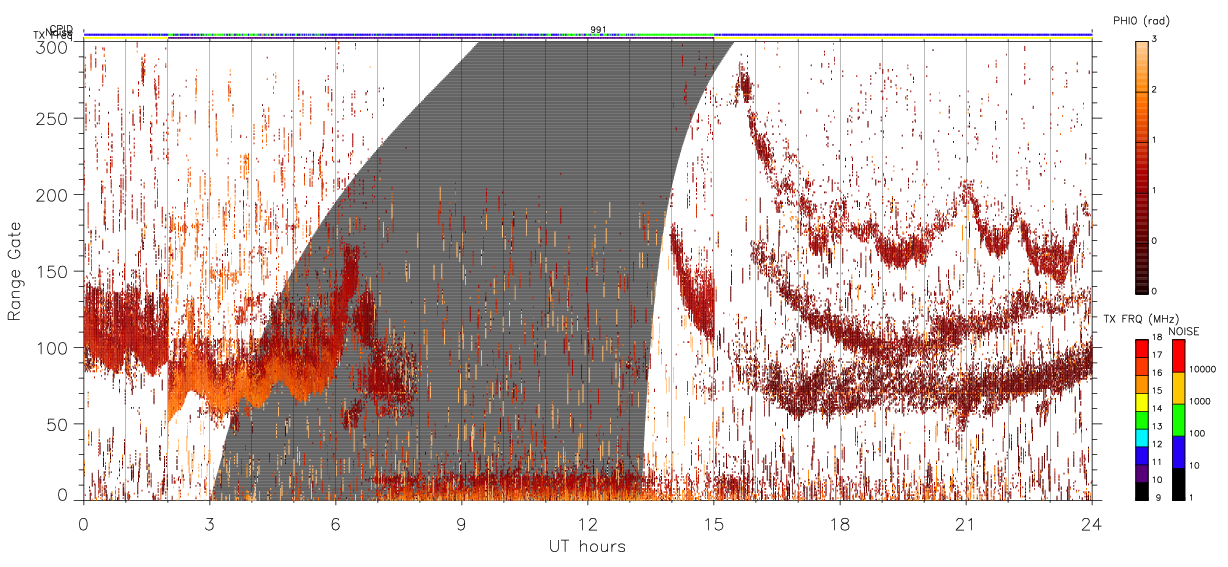The width and height of the screenshot is (1228, 567).
Task: Pick the yellow segment of TX FRQ colorbar
Action: (1141, 402)
